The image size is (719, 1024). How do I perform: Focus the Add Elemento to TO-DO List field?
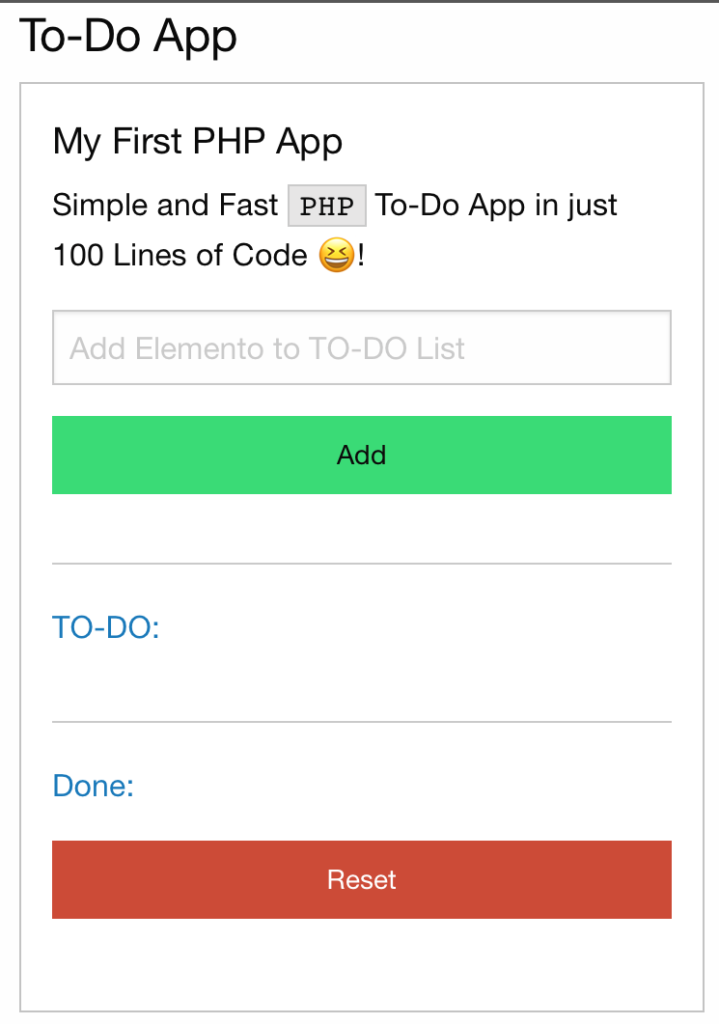362,347
